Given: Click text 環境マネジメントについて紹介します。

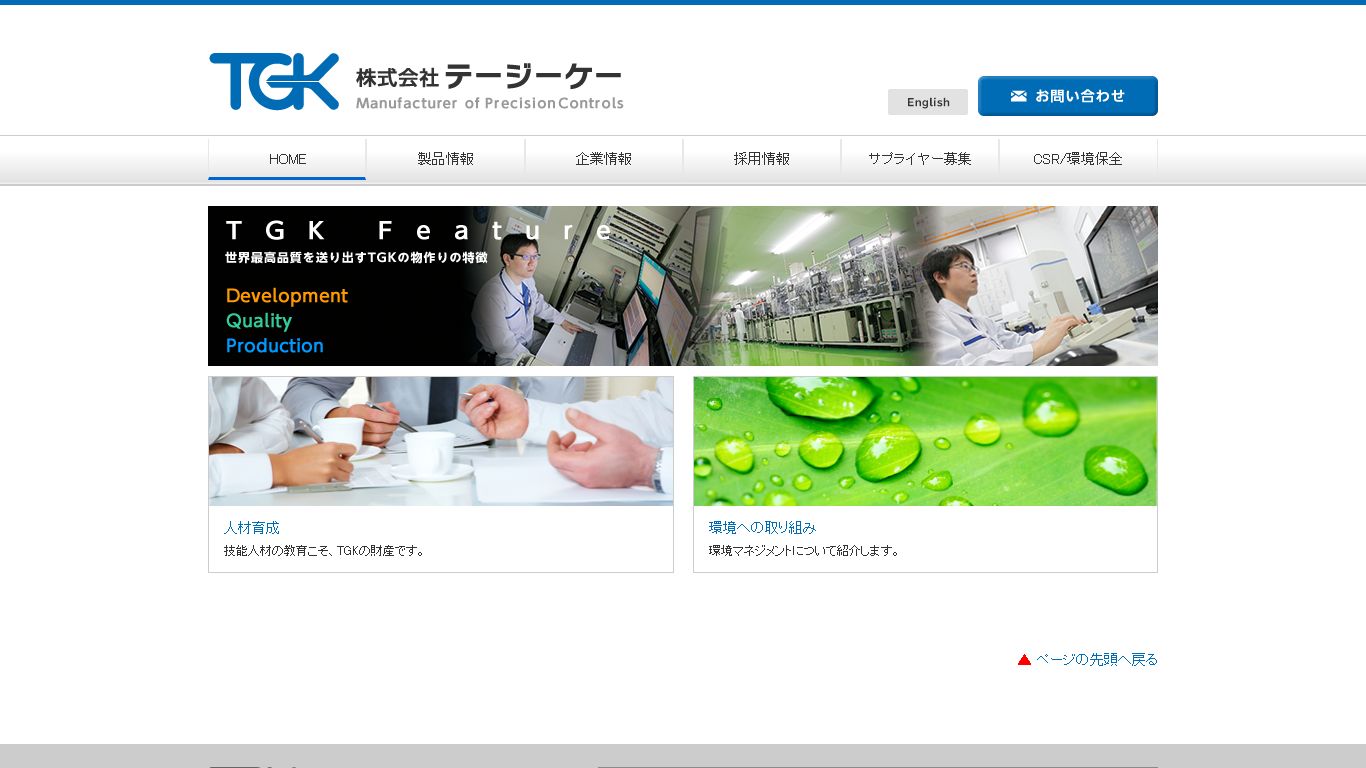Looking at the screenshot, I should coord(804,551).
